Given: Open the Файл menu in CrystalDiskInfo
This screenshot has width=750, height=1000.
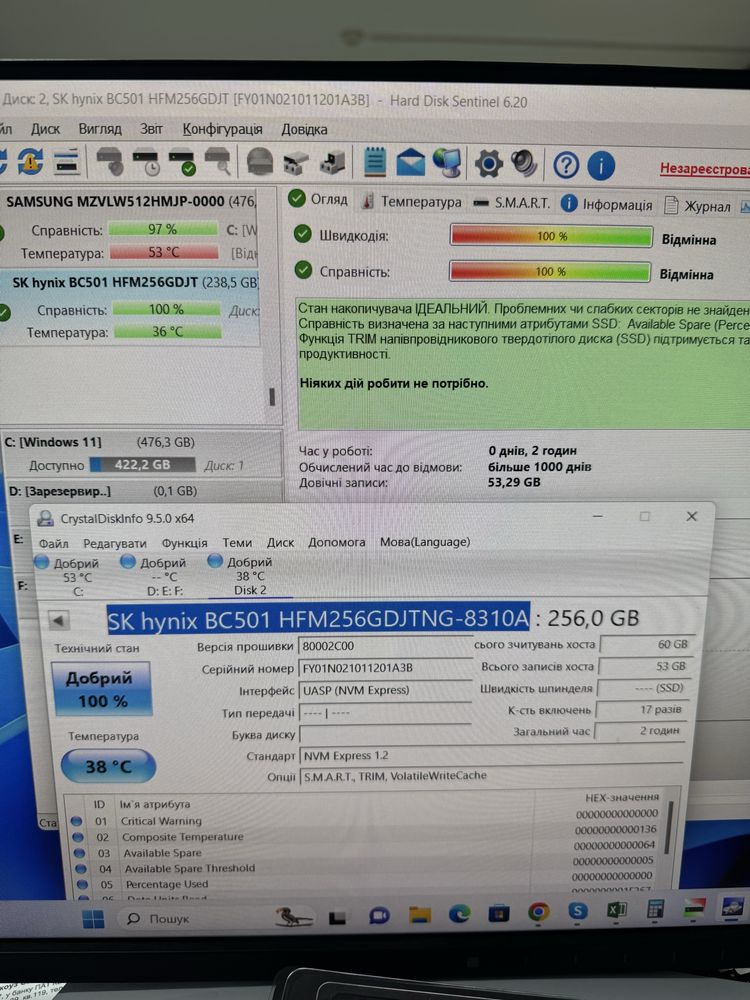Looking at the screenshot, I should pyautogui.click(x=54, y=543).
